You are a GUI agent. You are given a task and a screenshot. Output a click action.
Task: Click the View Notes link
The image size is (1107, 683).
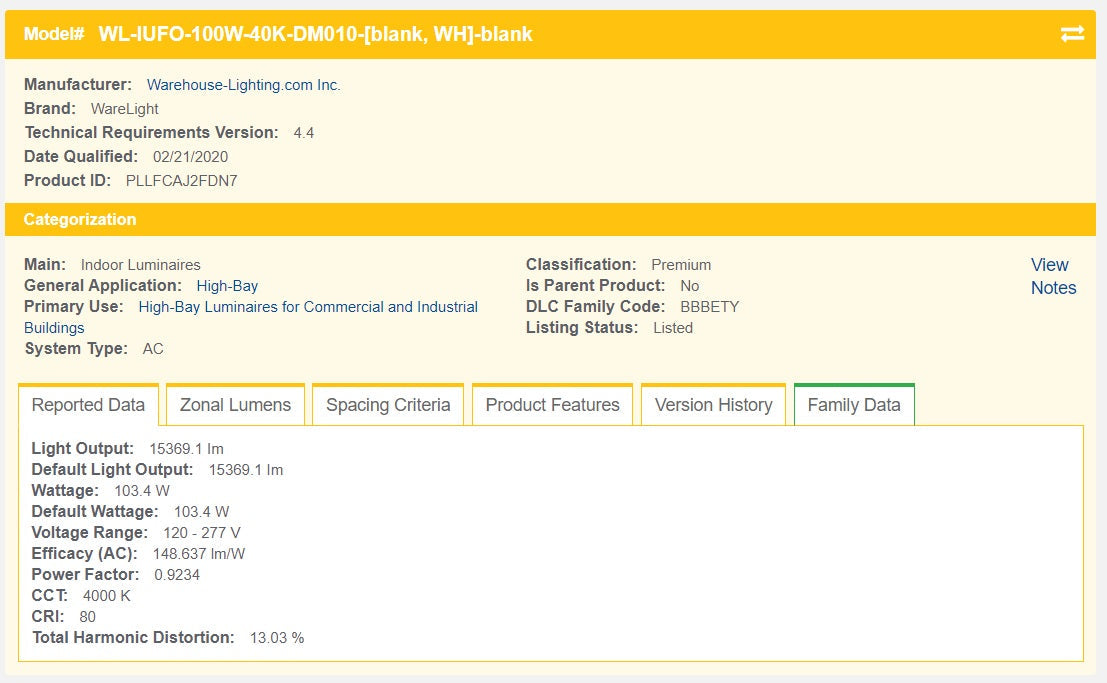click(1053, 276)
